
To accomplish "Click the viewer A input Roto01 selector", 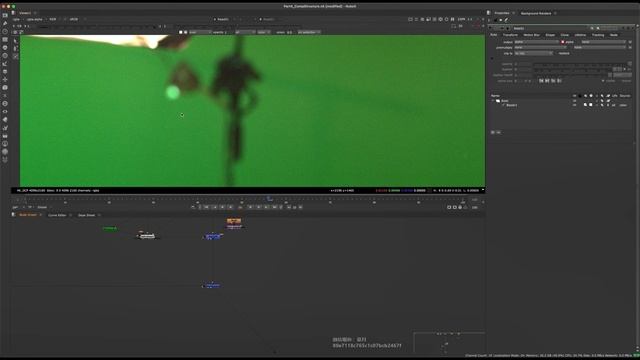I will tap(222, 19).
